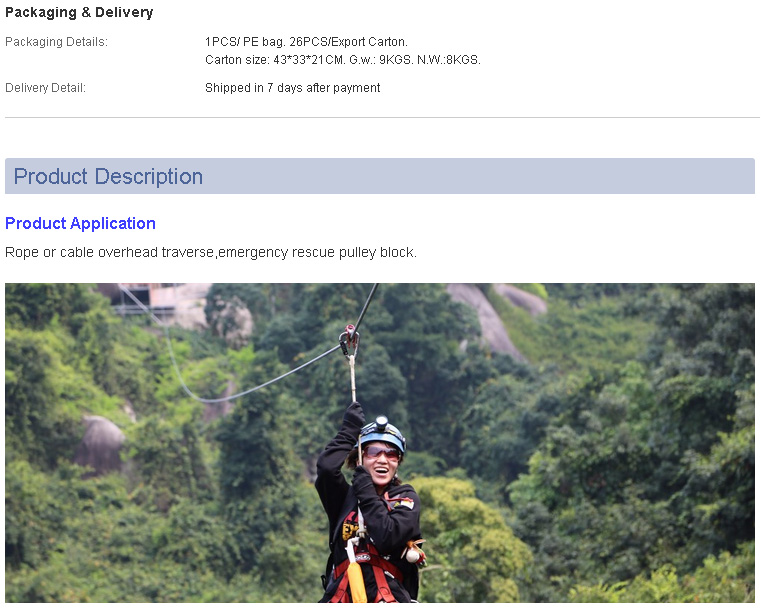
Task: Click the Delivery Detail label
Action: [45, 88]
